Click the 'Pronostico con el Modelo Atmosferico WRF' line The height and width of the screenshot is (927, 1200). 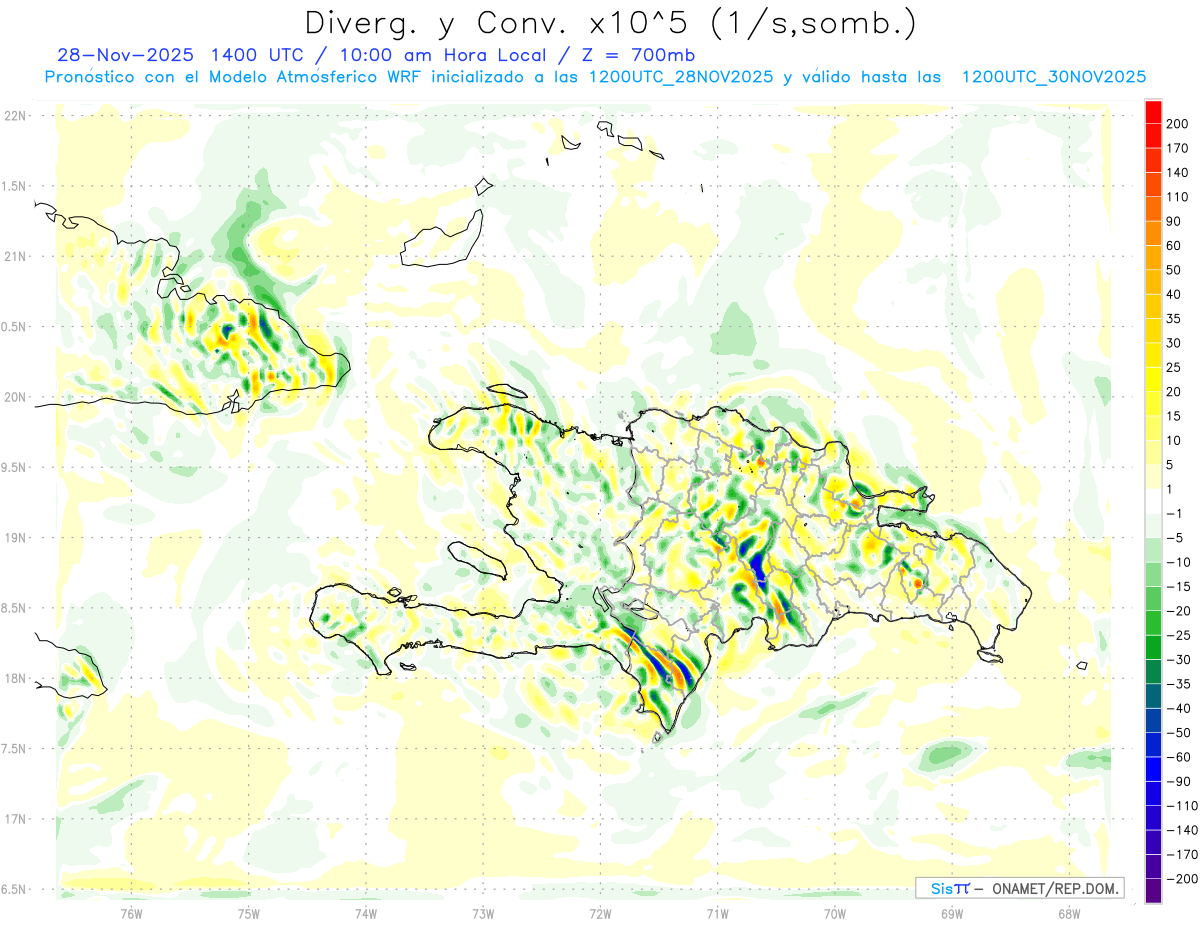point(235,77)
